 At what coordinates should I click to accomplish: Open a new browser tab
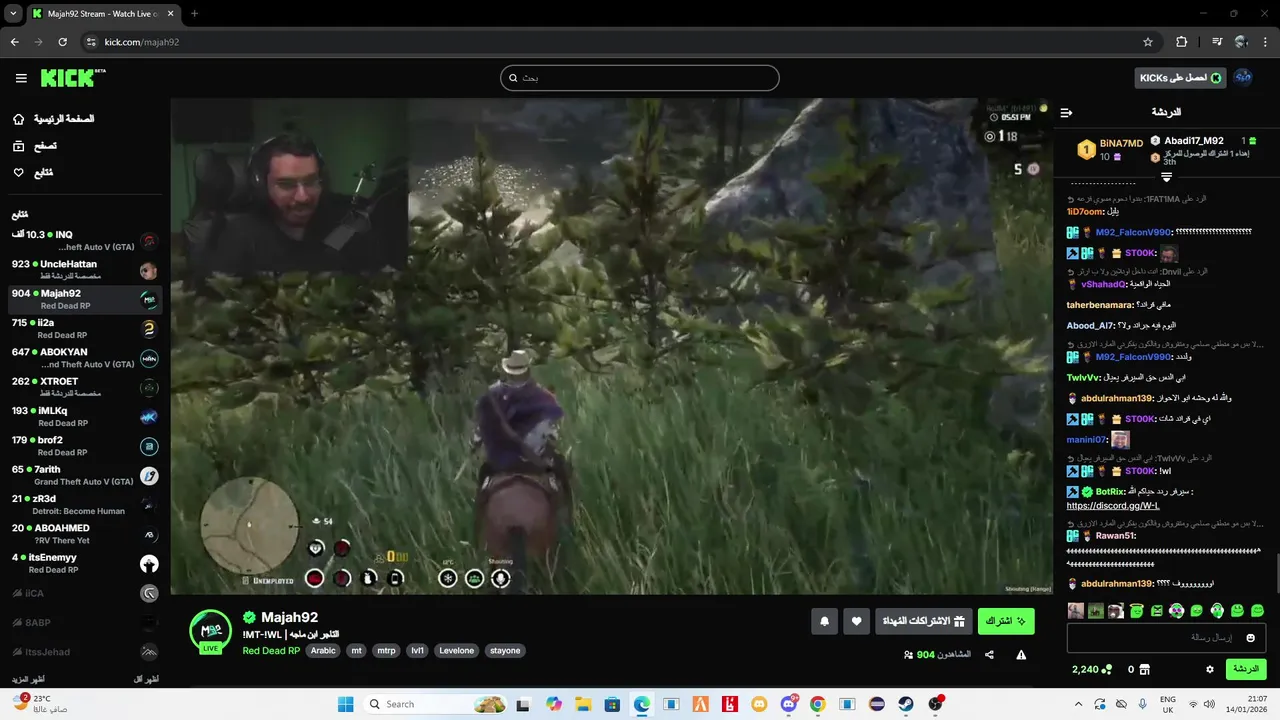pyautogui.click(x=195, y=14)
